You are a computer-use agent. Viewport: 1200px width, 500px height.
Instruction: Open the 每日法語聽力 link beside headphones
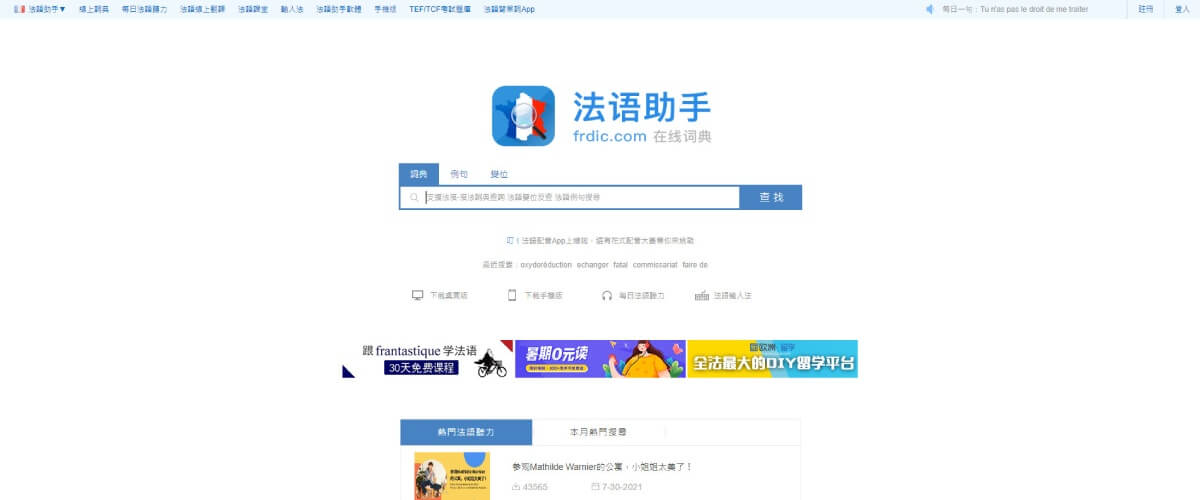[641, 296]
